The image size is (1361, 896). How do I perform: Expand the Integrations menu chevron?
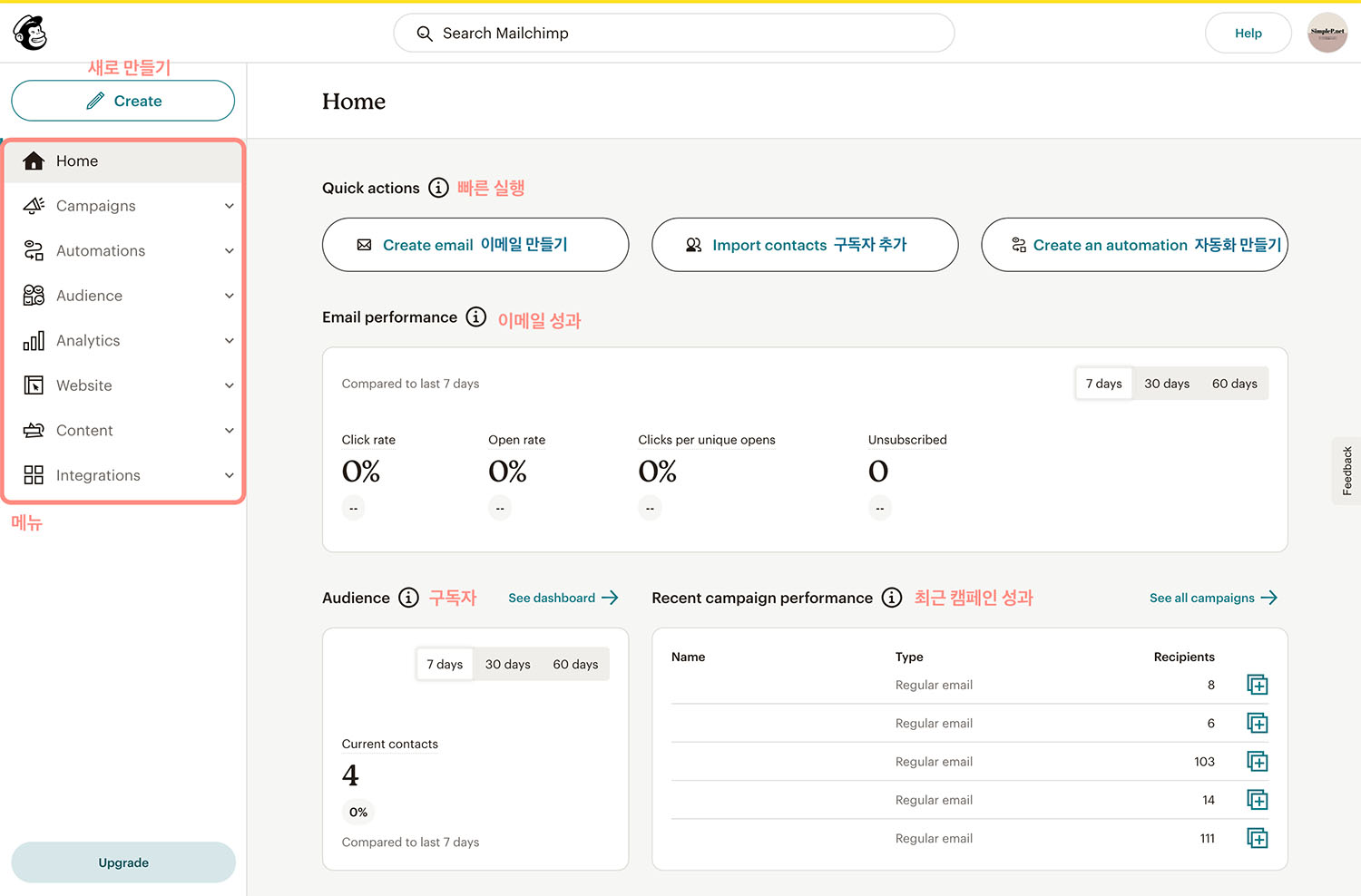click(230, 475)
